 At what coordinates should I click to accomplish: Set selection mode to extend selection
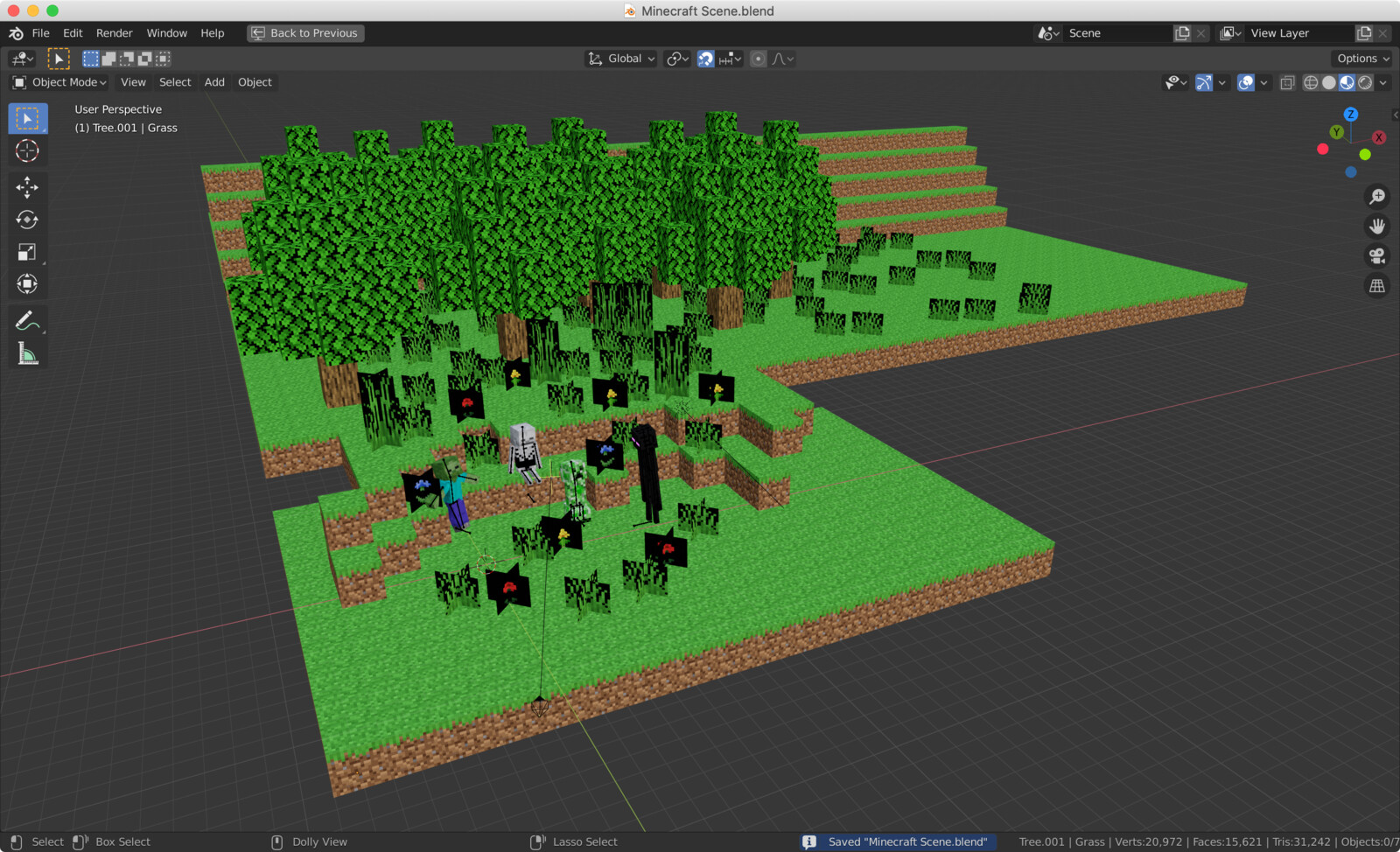point(108,59)
